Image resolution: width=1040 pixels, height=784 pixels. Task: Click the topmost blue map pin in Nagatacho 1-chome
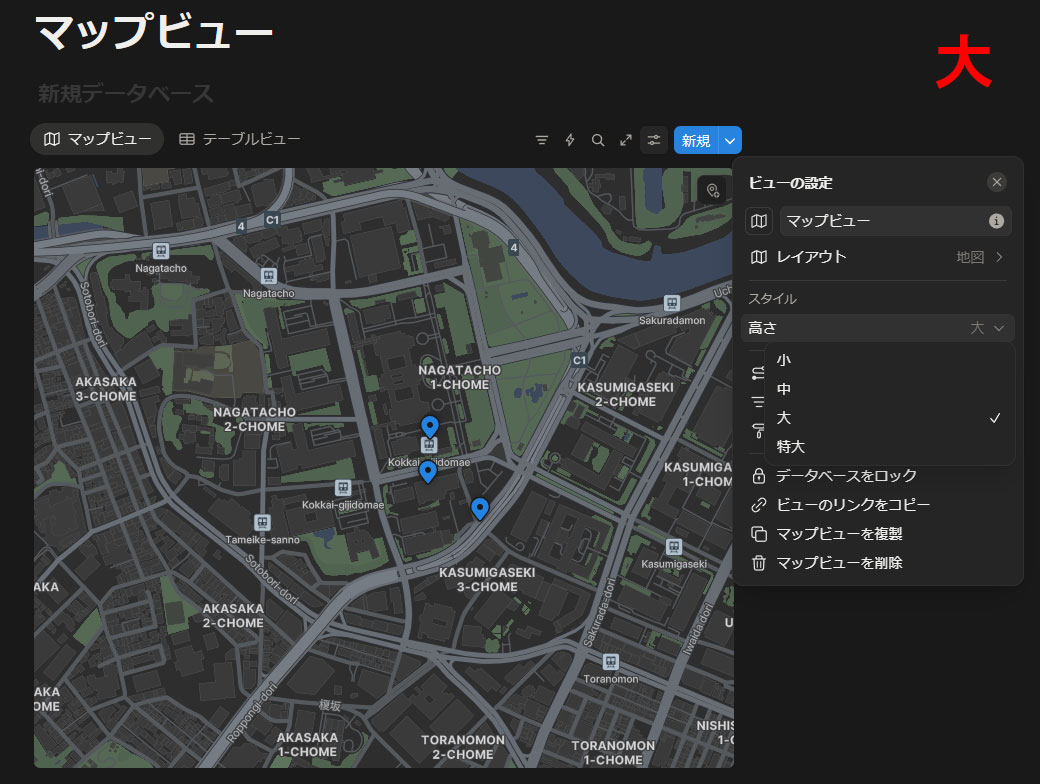pos(430,427)
